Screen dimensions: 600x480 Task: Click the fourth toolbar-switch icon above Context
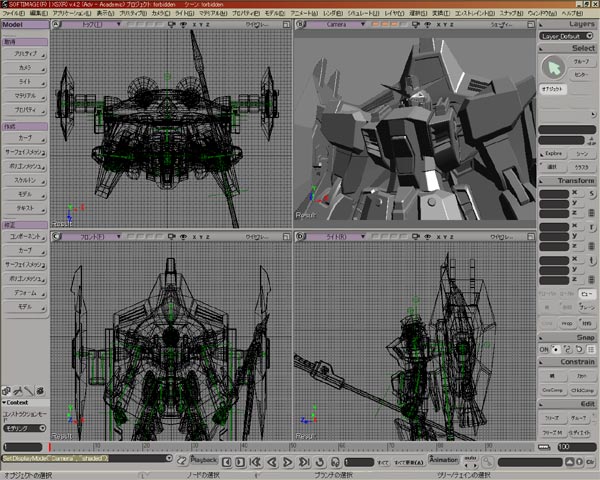coord(40,391)
